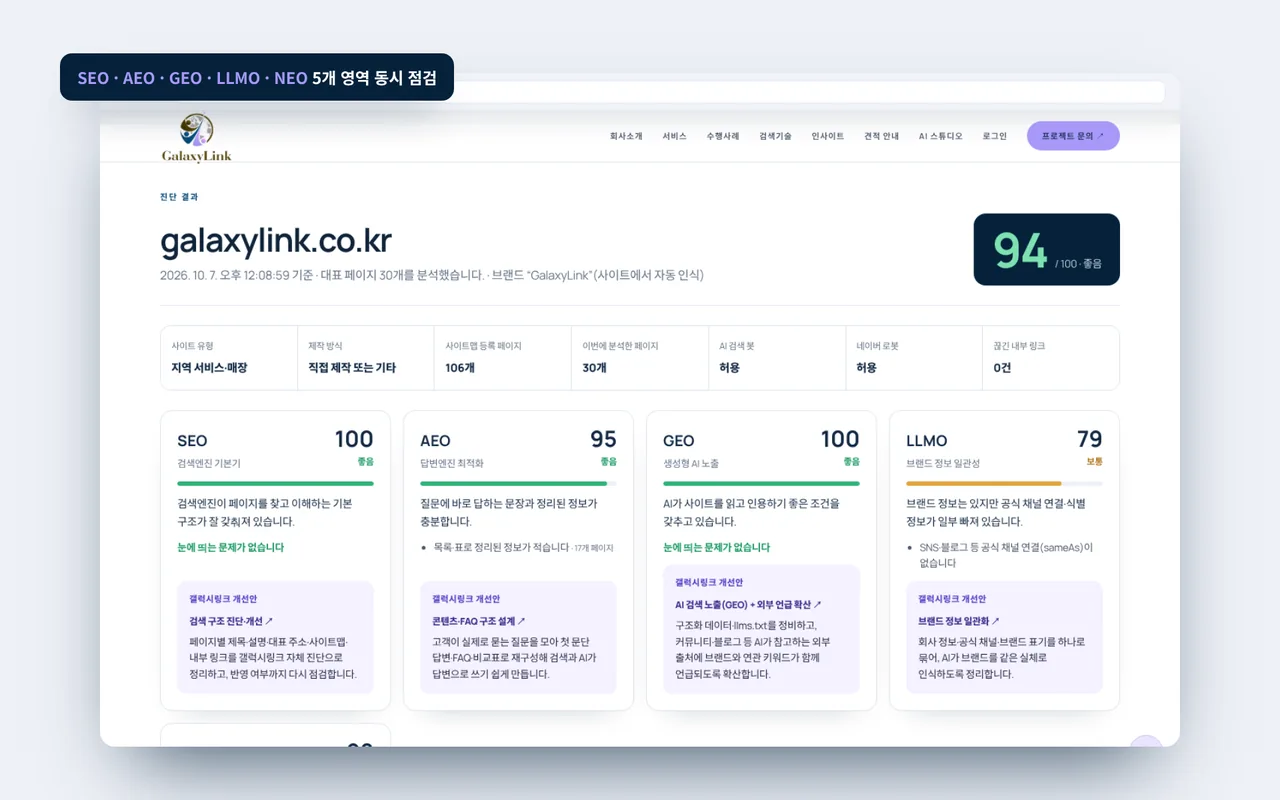Screen dimensions: 1280x800
Task: Click the 직접 제작 또는 기타 value
Action: [352, 368]
